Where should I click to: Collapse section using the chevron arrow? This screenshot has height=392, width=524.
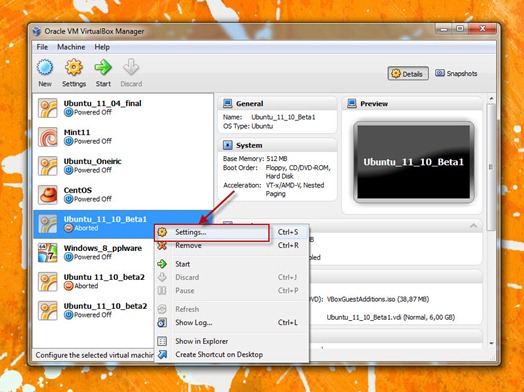pyautogui.click(x=473, y=226)
